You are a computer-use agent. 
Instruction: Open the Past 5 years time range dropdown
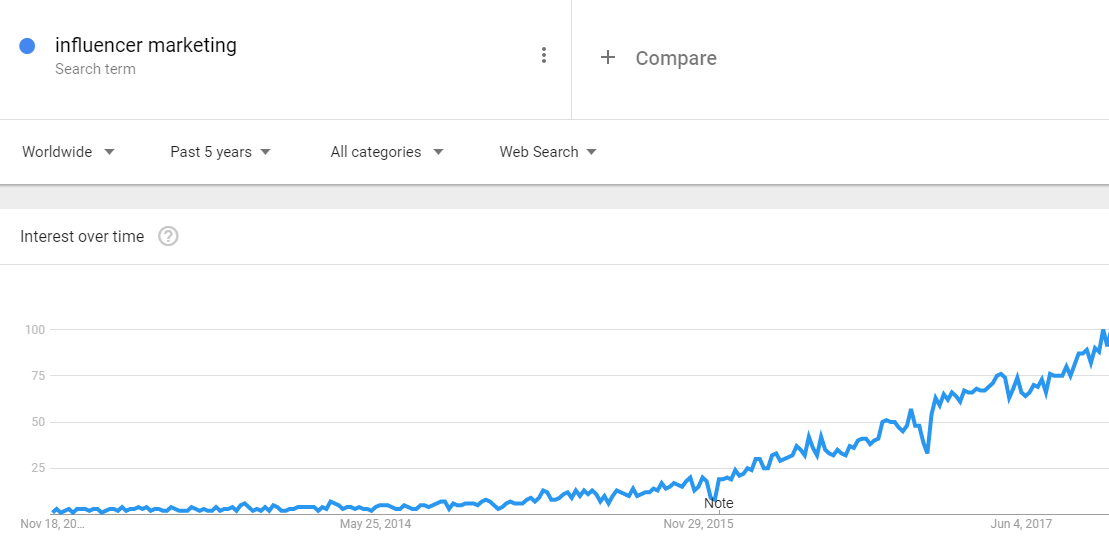click(220, 151)
